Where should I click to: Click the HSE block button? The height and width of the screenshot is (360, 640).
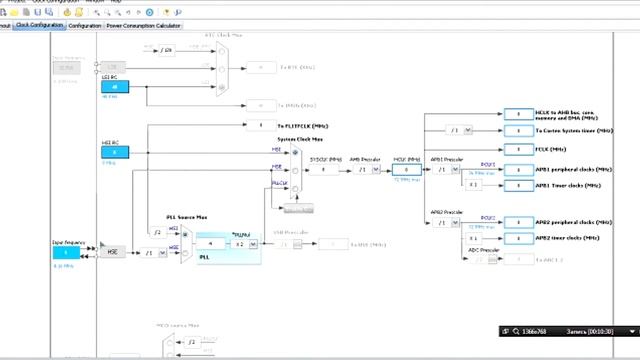pos(113,252)
